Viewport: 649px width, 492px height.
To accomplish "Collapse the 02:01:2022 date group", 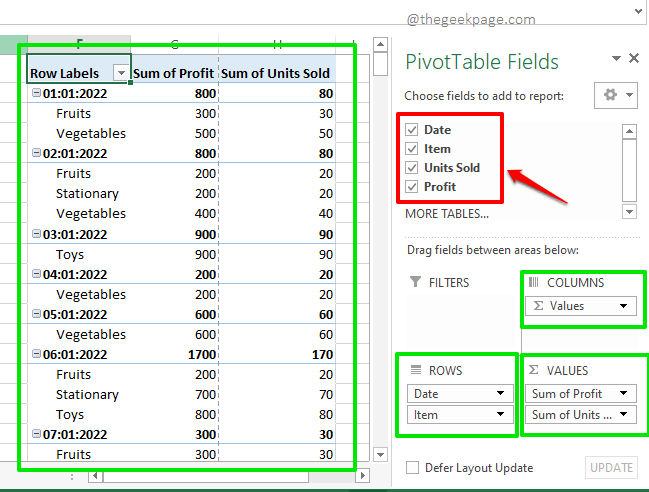I will pyautogui.click(x=36, y=154).
